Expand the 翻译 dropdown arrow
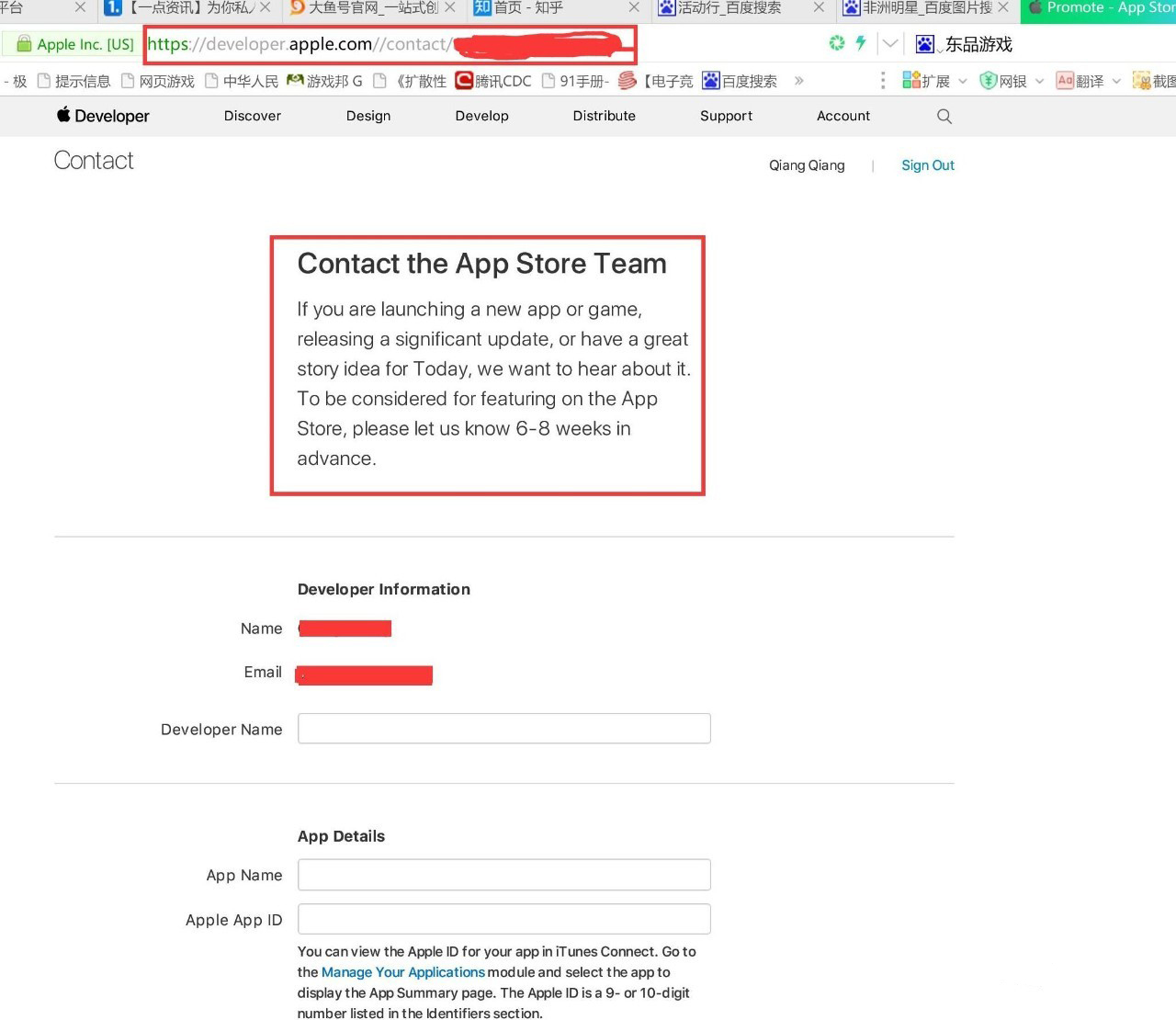Viewport: 1176px width, 1020px height. pyautogui.click(x=1116, y=81)
